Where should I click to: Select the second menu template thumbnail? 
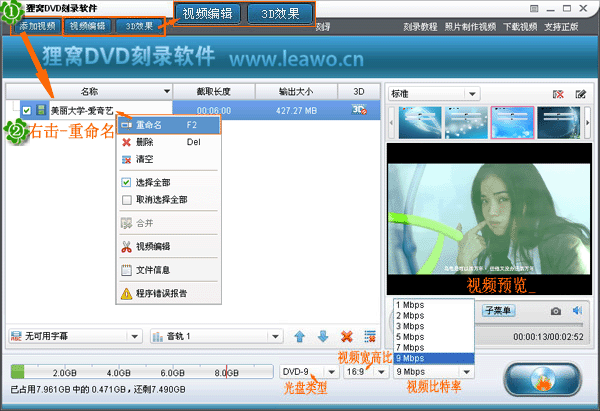tap(466, 123)
